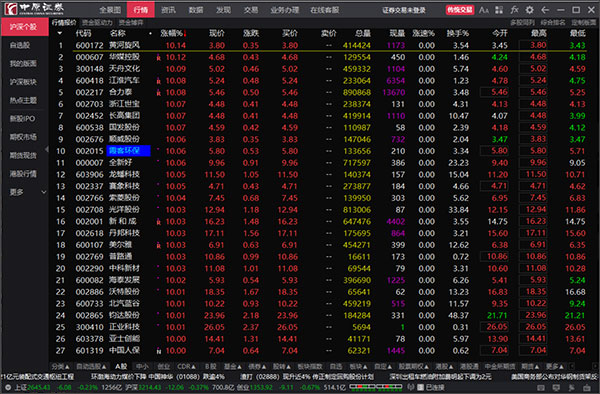
Task: Sort by the 涨幅% column header
Action: 173,34
